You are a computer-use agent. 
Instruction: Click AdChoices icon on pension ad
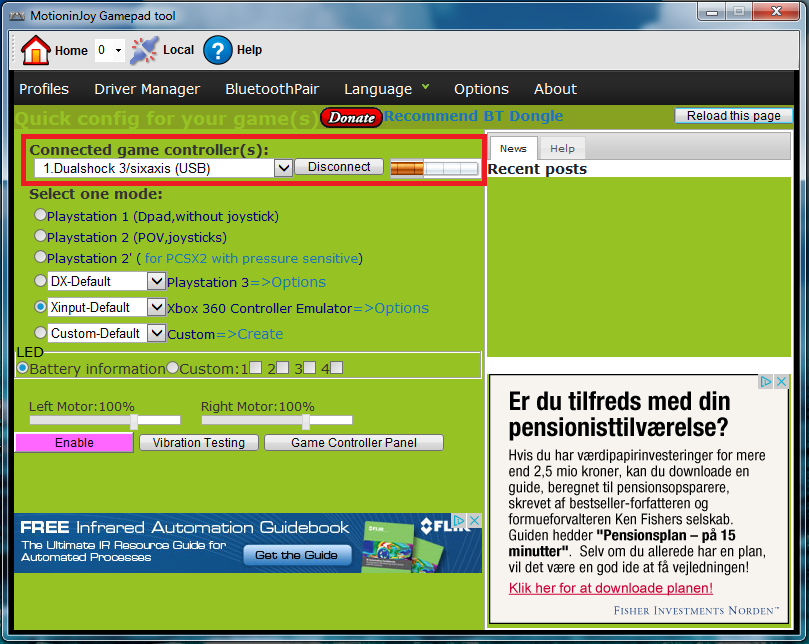pos(765,381)
